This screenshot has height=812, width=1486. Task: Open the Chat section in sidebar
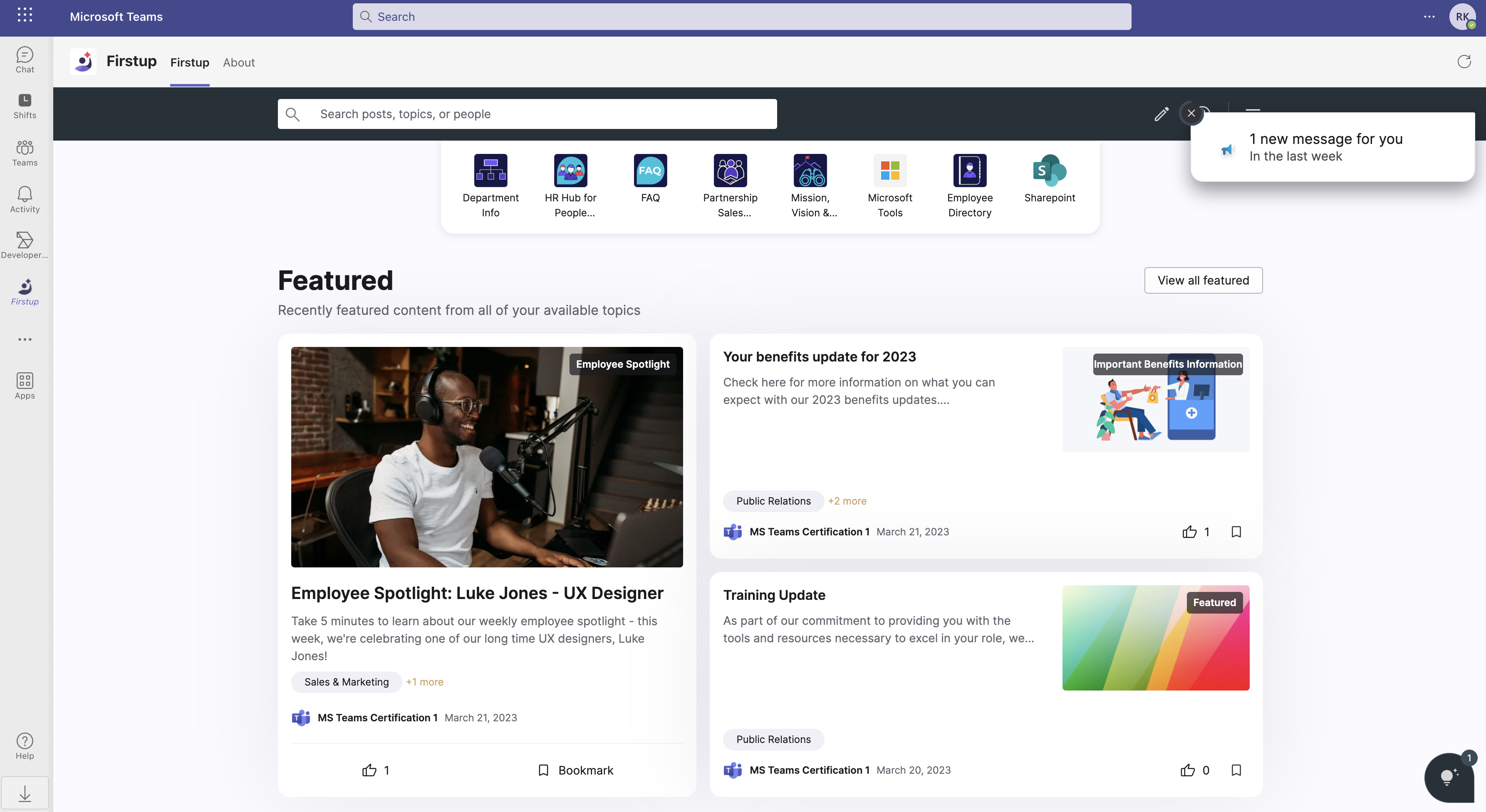pyautogui.click(x=25, y=60)
